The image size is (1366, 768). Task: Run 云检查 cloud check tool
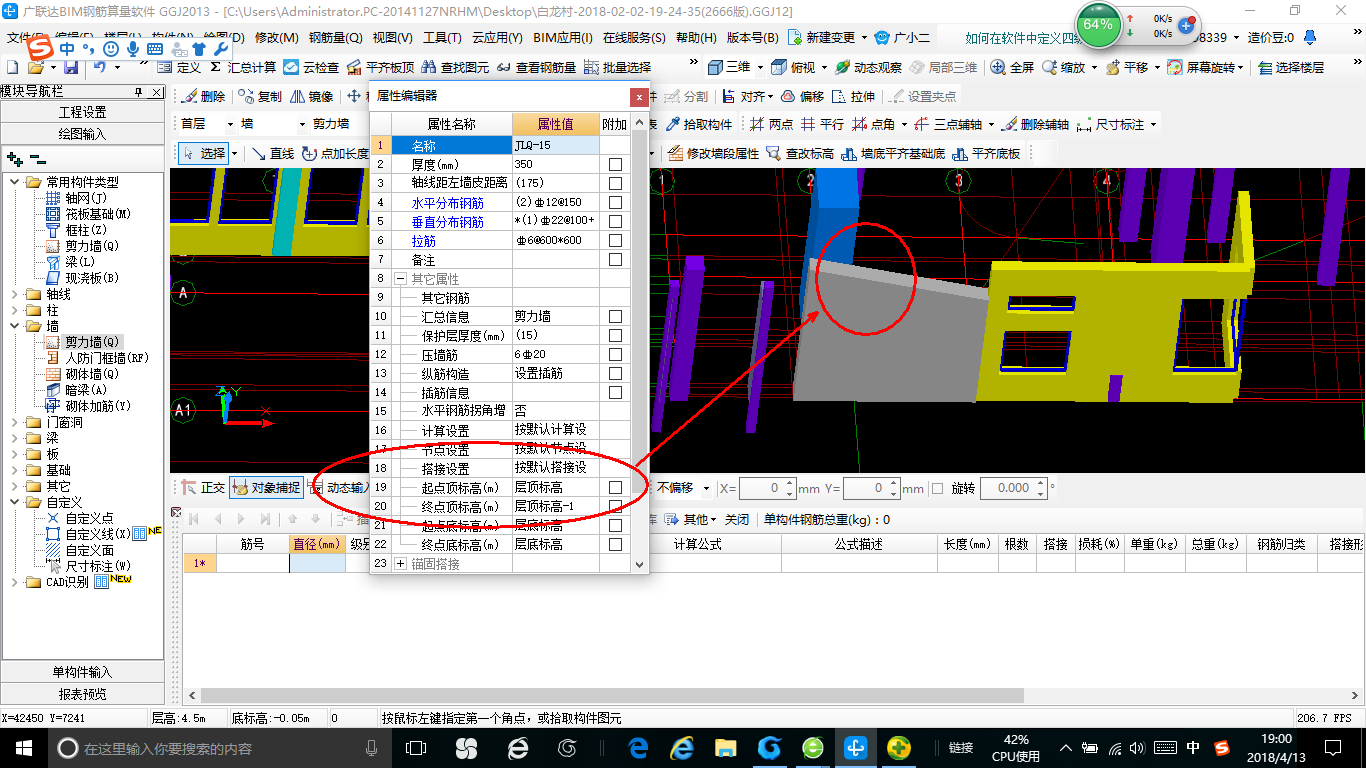(x=291, y=68)
